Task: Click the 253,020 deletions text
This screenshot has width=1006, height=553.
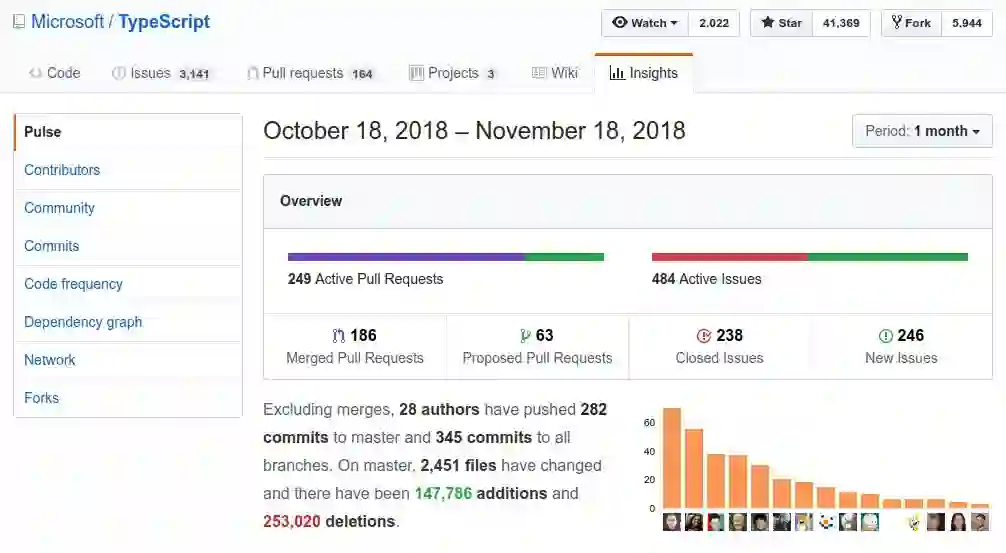Action: coord(329,522)
